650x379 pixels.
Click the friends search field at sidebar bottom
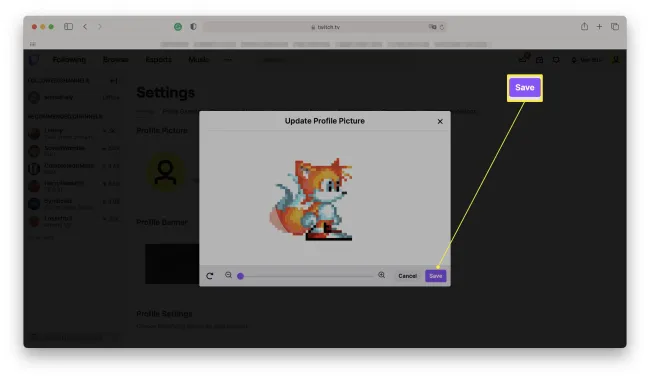pos(75,338)
